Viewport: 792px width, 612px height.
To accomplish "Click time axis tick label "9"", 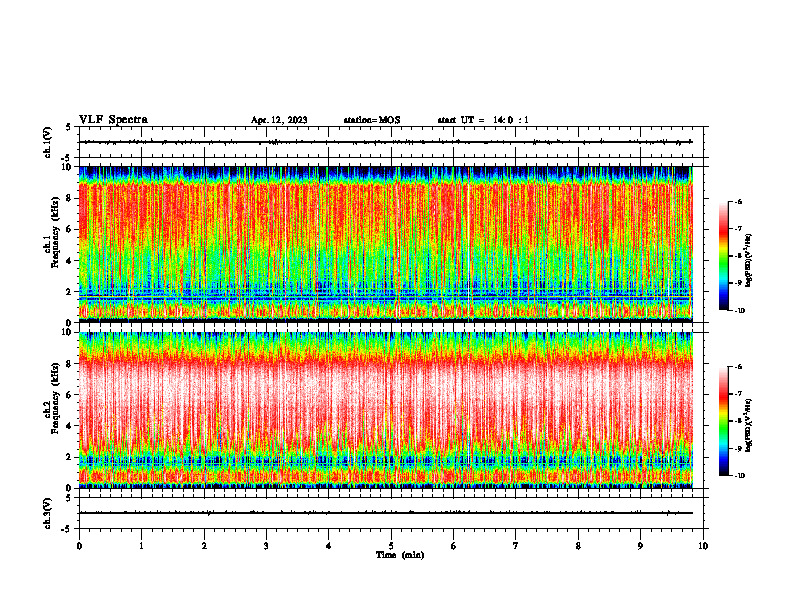I will point(640,546).
